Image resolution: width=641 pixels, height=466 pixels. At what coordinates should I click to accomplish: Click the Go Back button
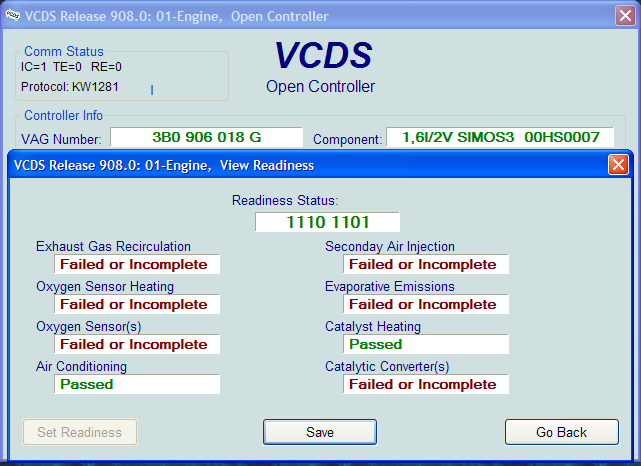tap(561, 432)
